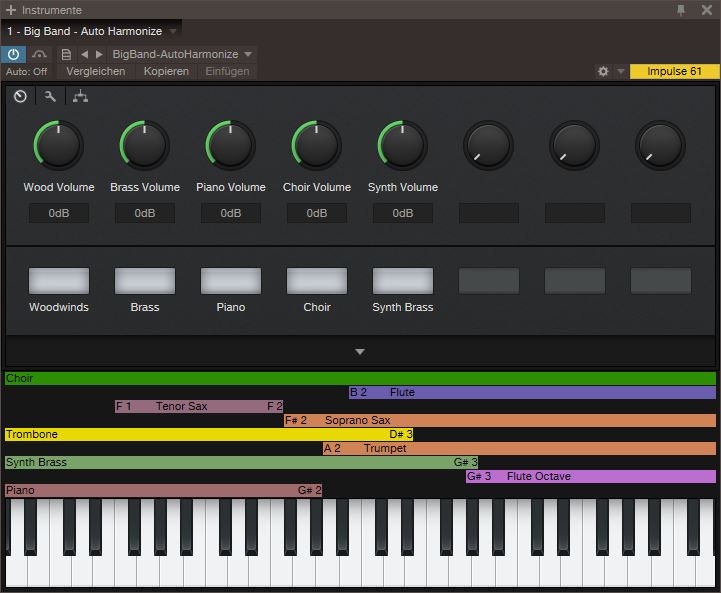Adjust the Wood Volume knob
Image resolution: width=721 pixels, height=593 pixels.
pyautogui.click(x=58, y=145)
